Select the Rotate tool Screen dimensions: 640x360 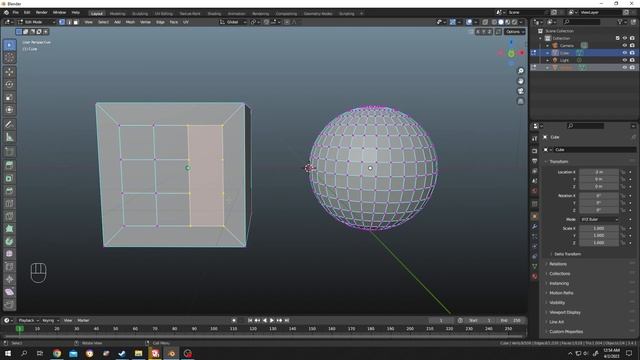[x=9, y=84]
